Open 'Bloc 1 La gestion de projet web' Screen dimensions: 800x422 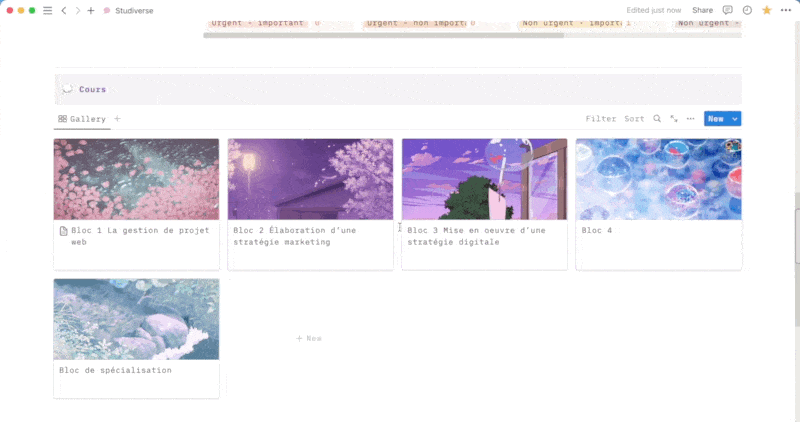pyautogui.click(x=140, y=236)
